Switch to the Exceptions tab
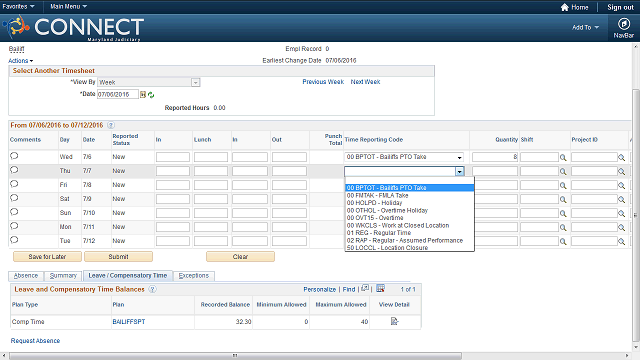Viewport: 640px width, 360px height. pos(194,276)
